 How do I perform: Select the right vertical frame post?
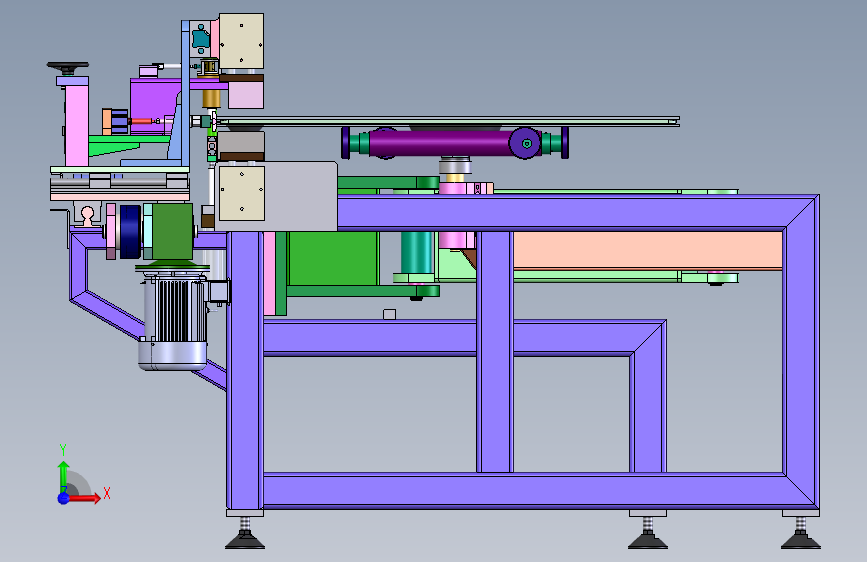tap(801, 352)
